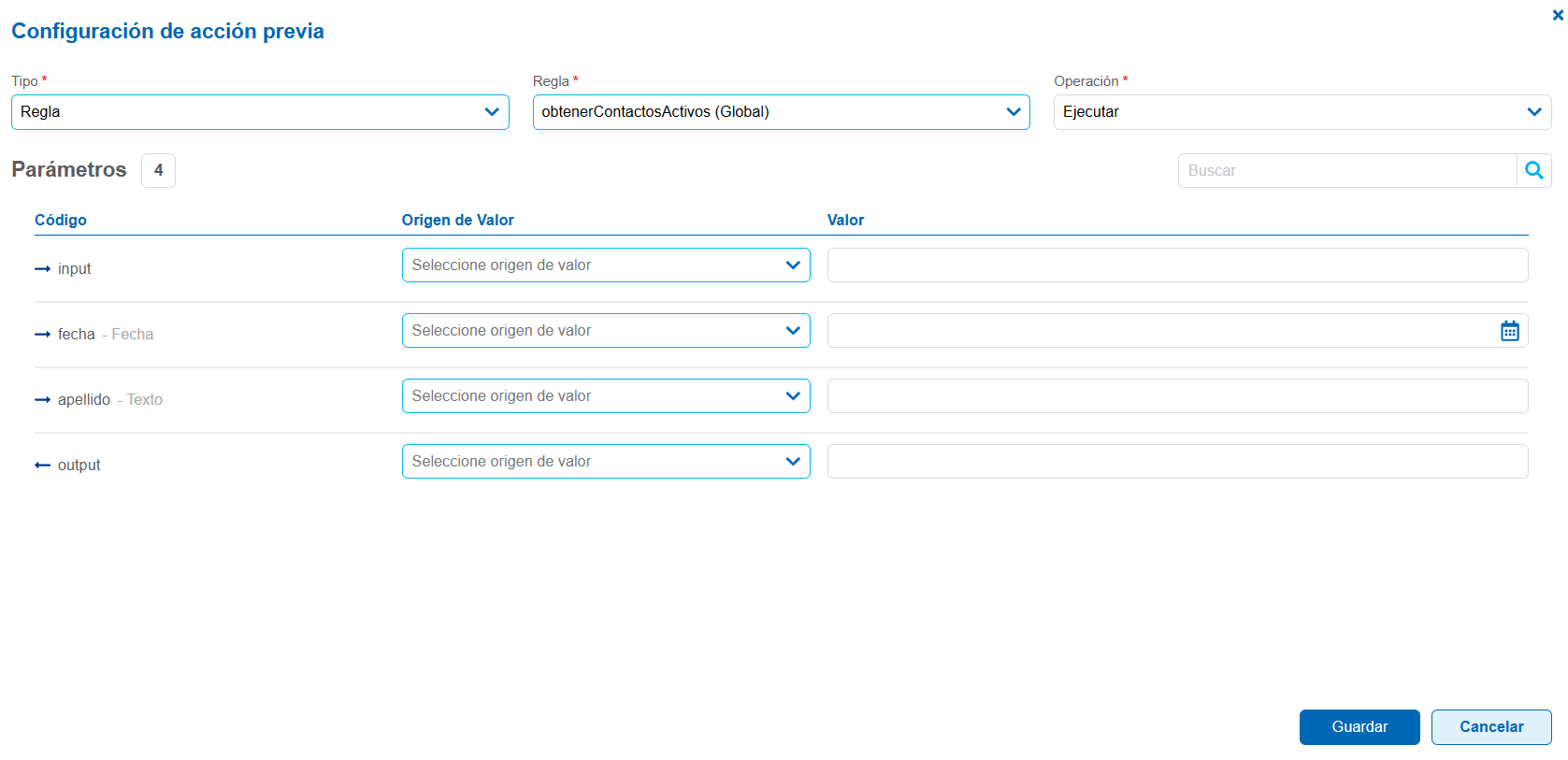The height and width of the screenshot is (760, 1568).
Task: Open the Tipo dropdown showing Regla
Action: [x=260, y=112]
